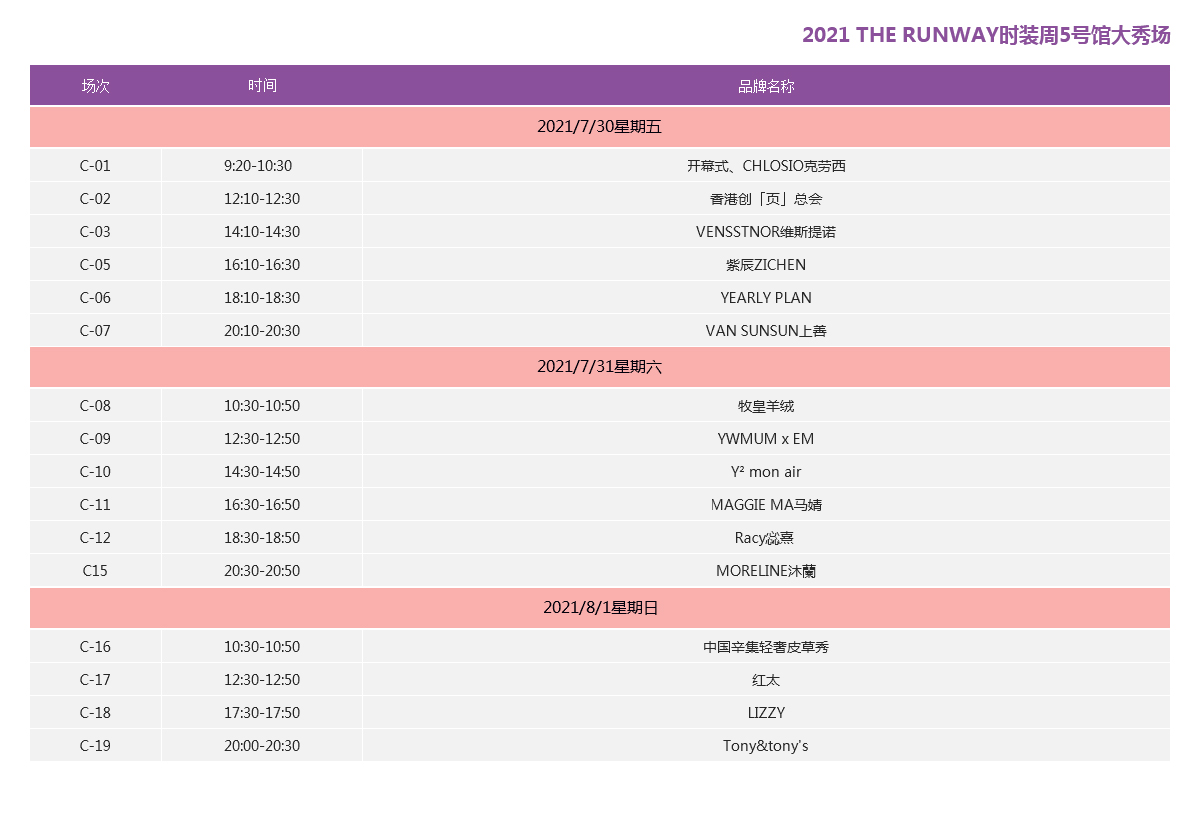Select session cell 'C-16'

[96, 647]
